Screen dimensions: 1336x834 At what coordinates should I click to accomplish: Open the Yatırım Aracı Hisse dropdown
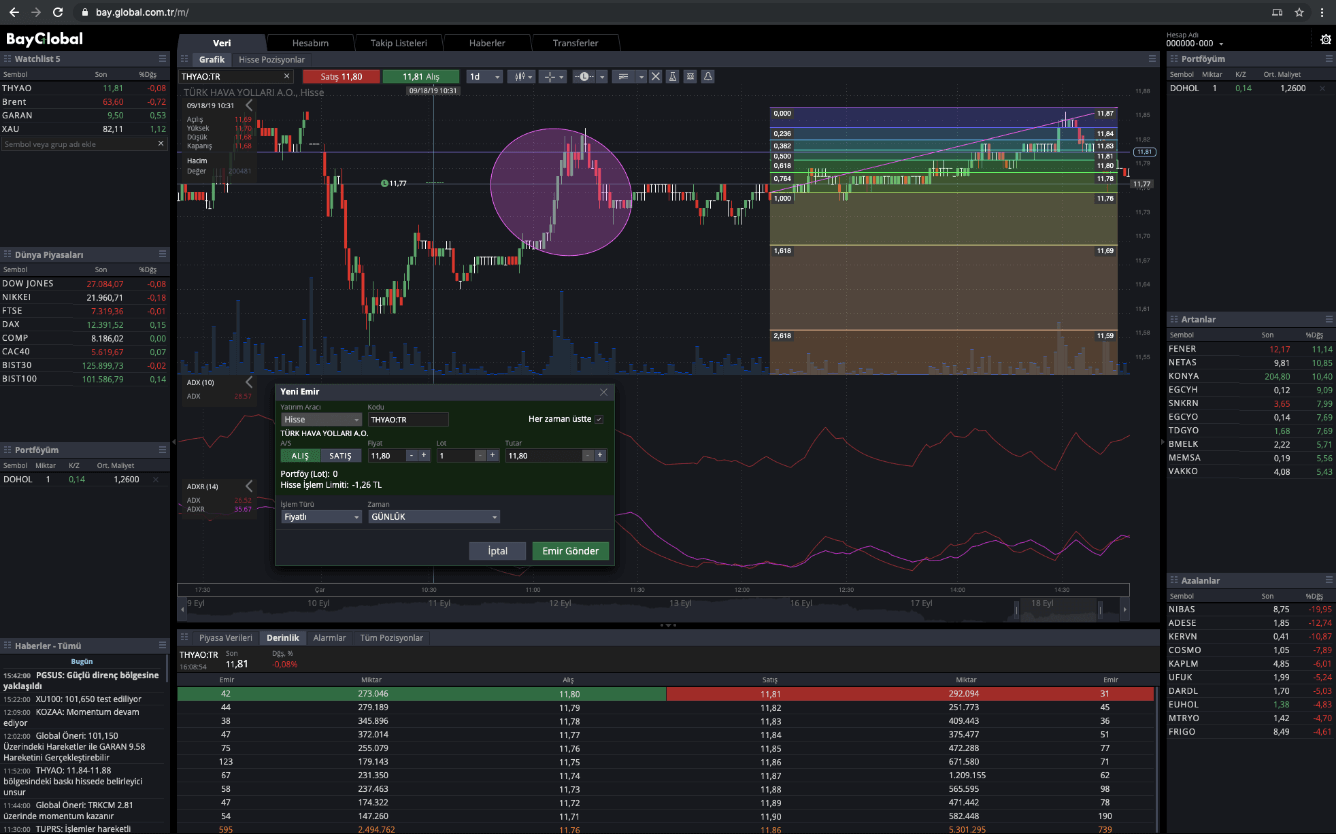[x=321, y=420]
